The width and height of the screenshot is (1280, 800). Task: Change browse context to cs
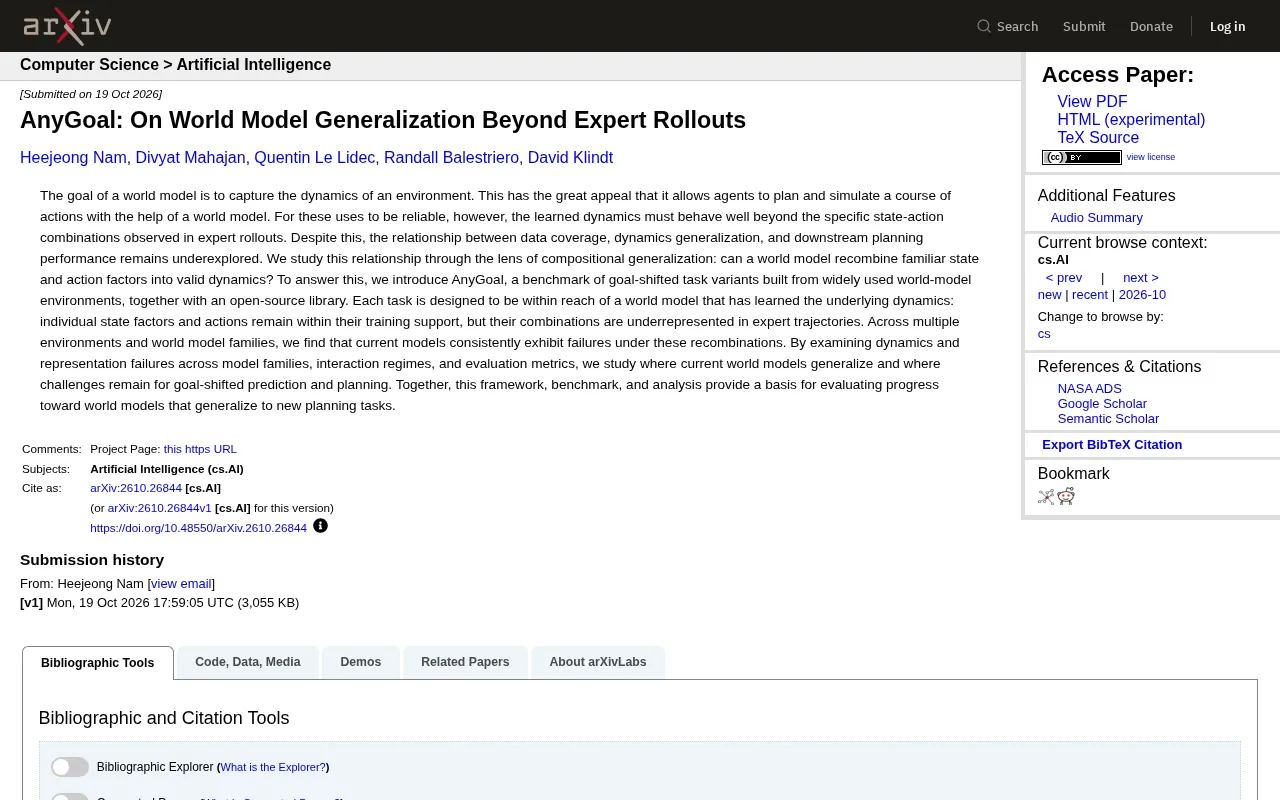[1044, 334]
